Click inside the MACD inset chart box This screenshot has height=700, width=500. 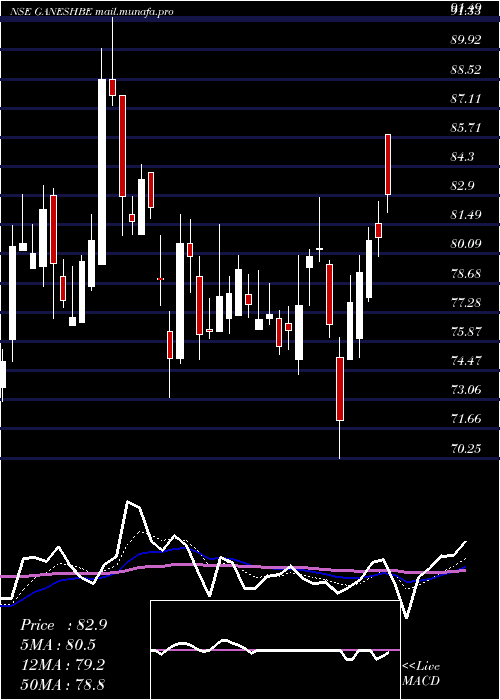[x=275, y=650]
